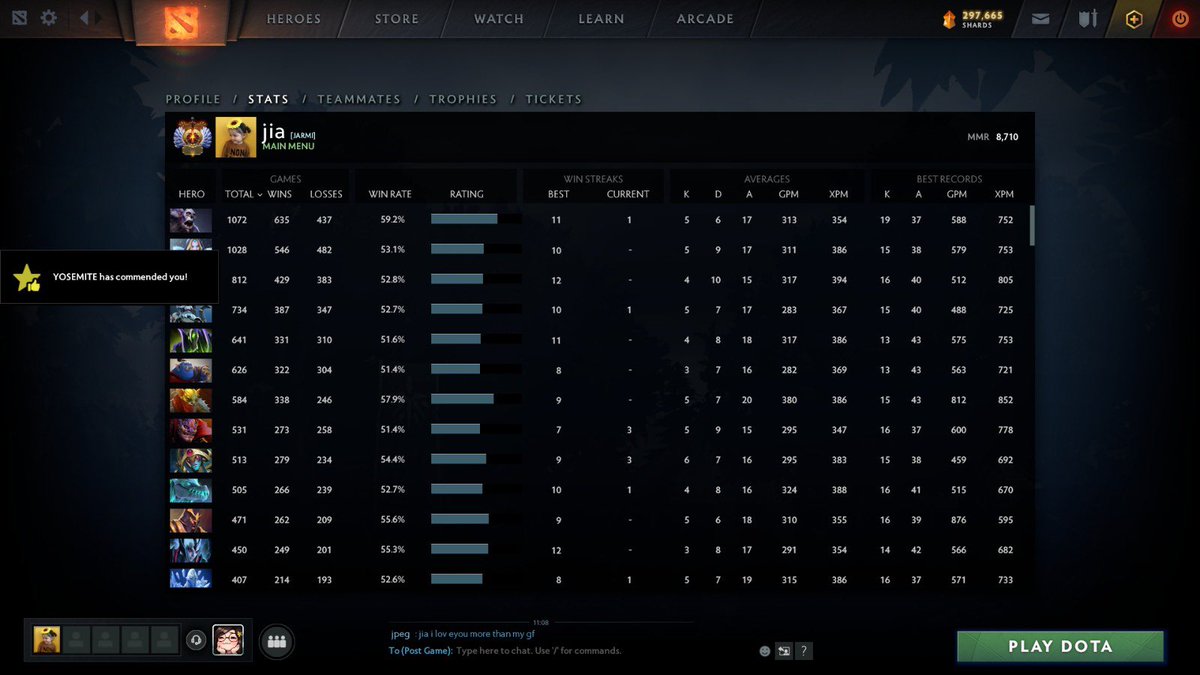1200x675 pixels.
Task: Click the back arrow in top bar
Action: coord(84,18)
